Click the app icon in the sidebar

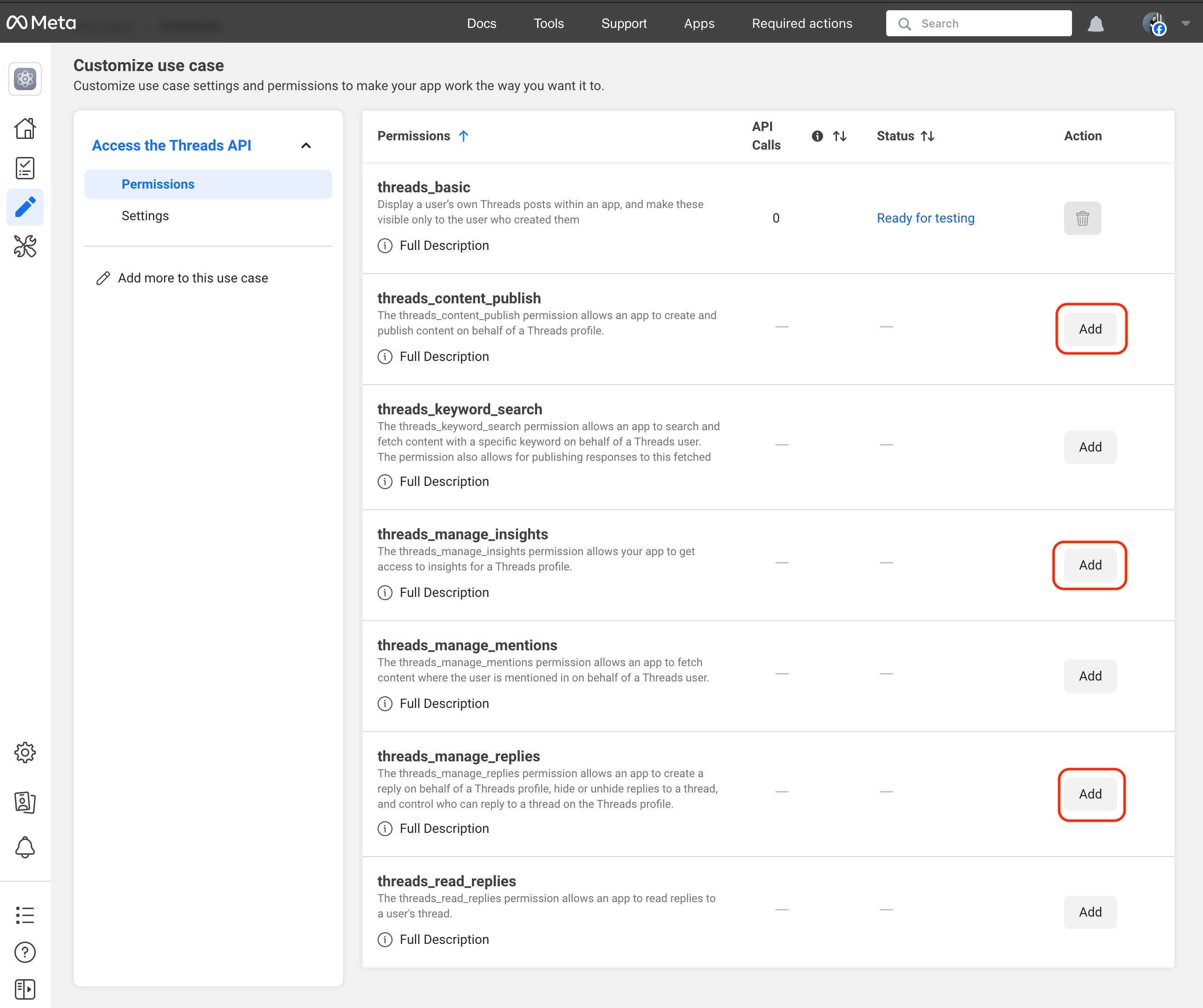(25, 79)
